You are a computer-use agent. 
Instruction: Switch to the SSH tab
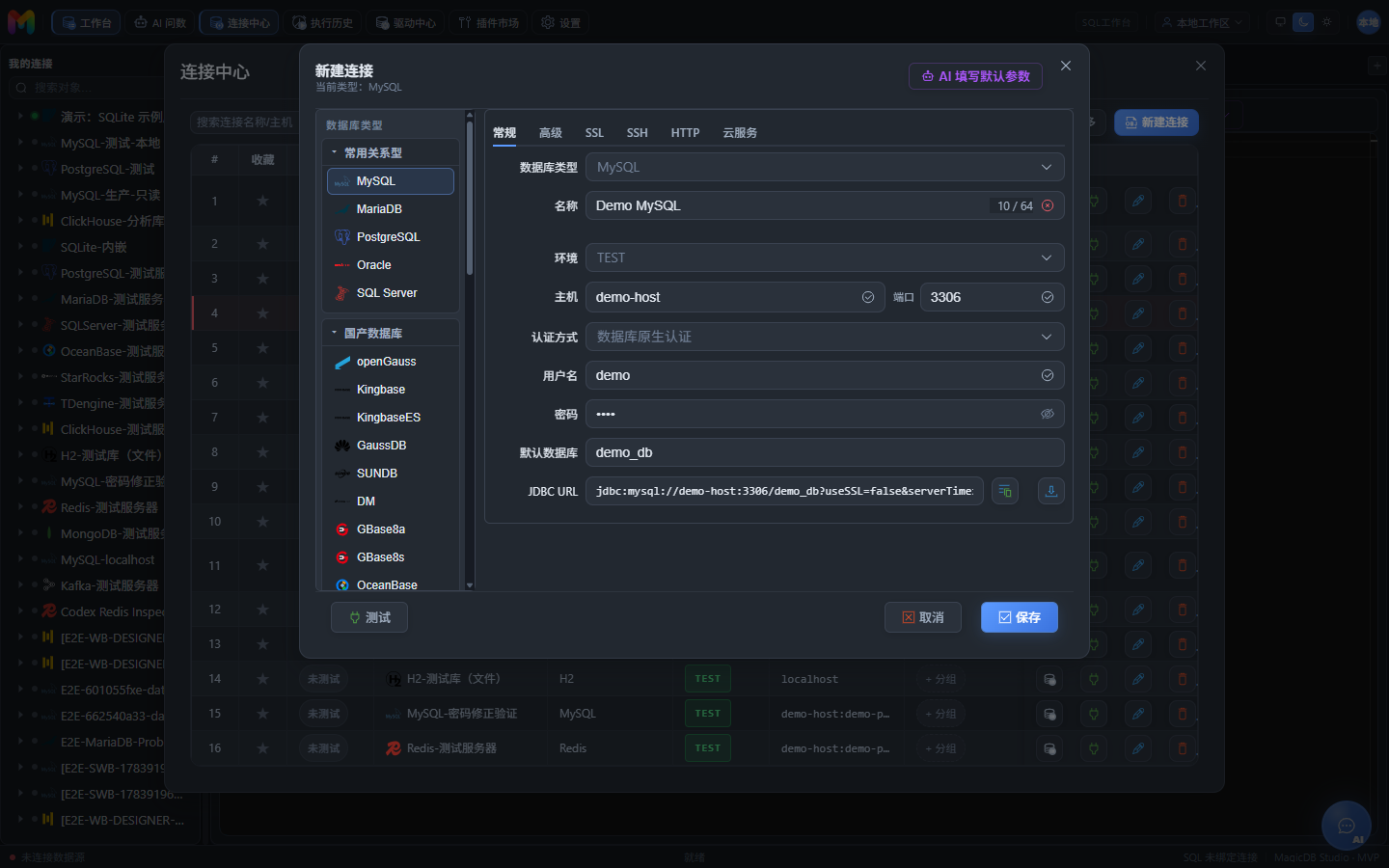[638, 133]
